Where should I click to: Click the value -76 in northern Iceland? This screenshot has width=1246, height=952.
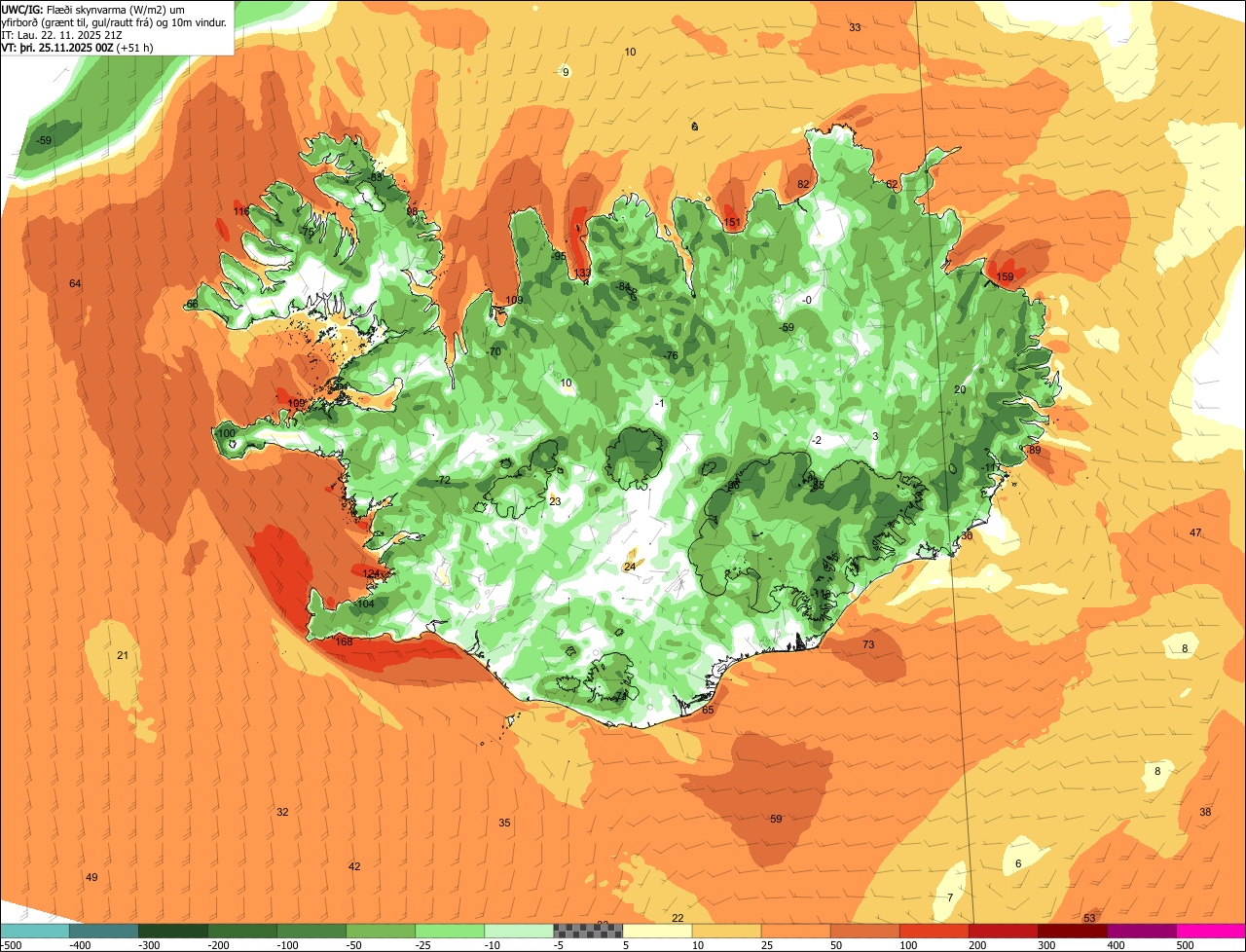pos(671,356)
